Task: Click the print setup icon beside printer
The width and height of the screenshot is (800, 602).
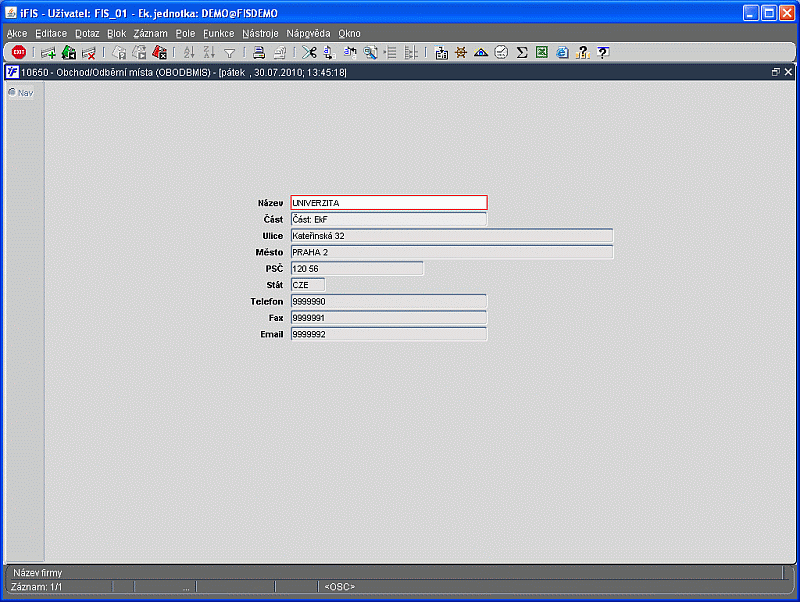Action: tap(280, 52)
